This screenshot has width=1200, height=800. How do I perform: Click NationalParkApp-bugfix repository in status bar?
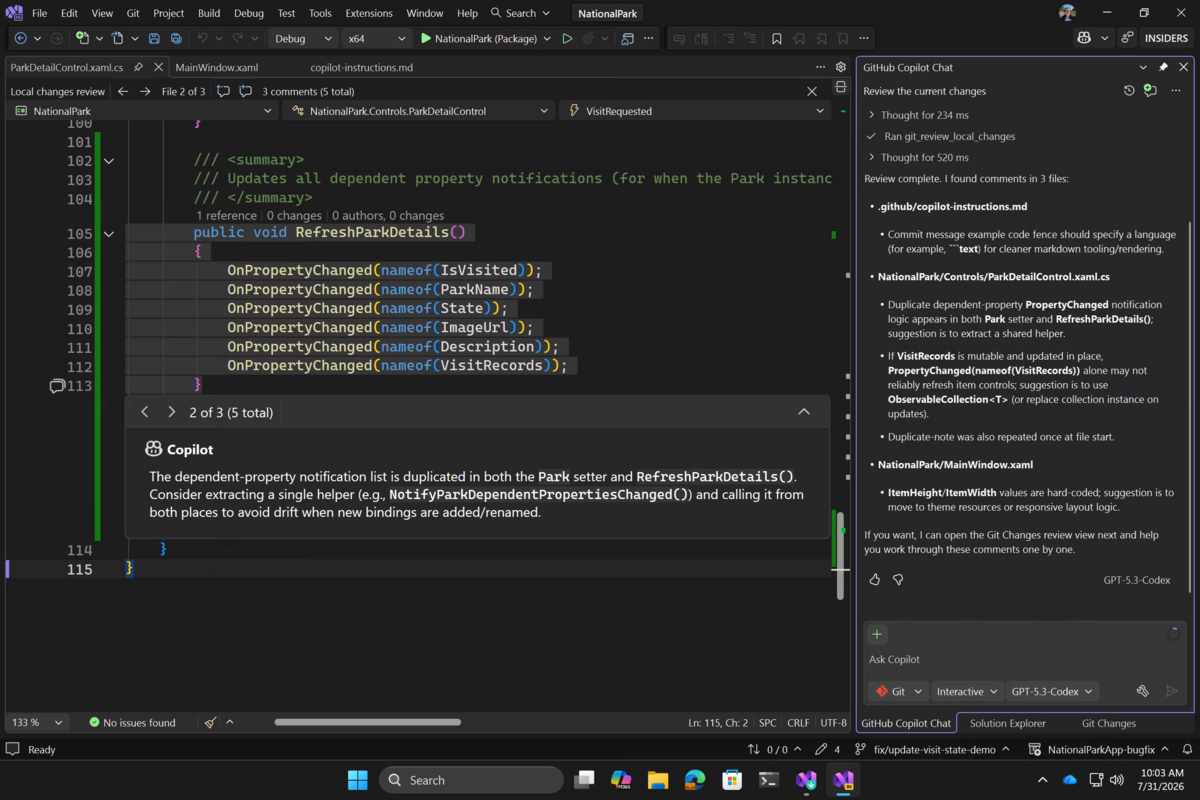click(x=1099, y=749)
